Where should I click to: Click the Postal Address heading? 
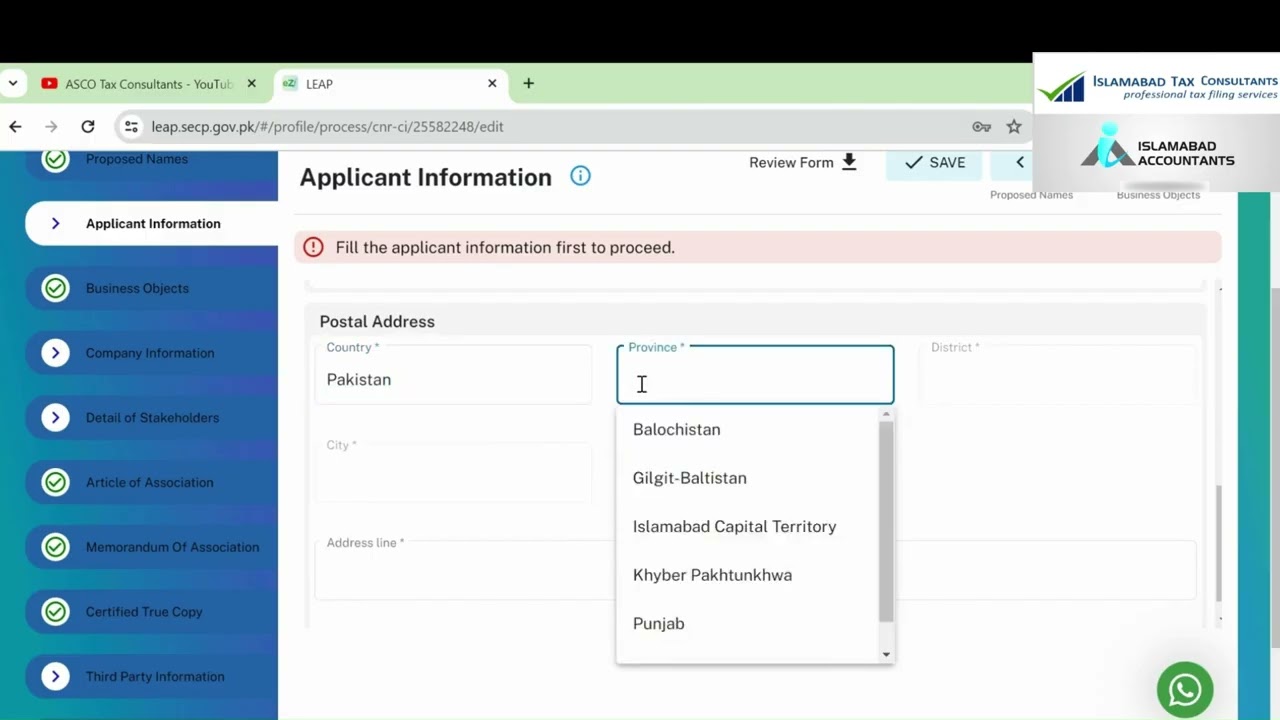click(x=377, y=321)
